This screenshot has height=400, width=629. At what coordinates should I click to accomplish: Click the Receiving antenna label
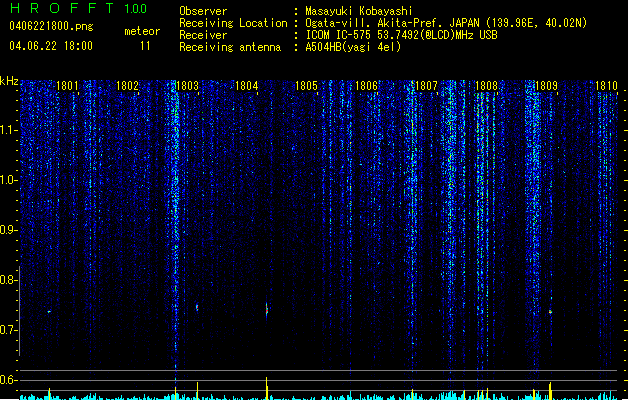230,47
